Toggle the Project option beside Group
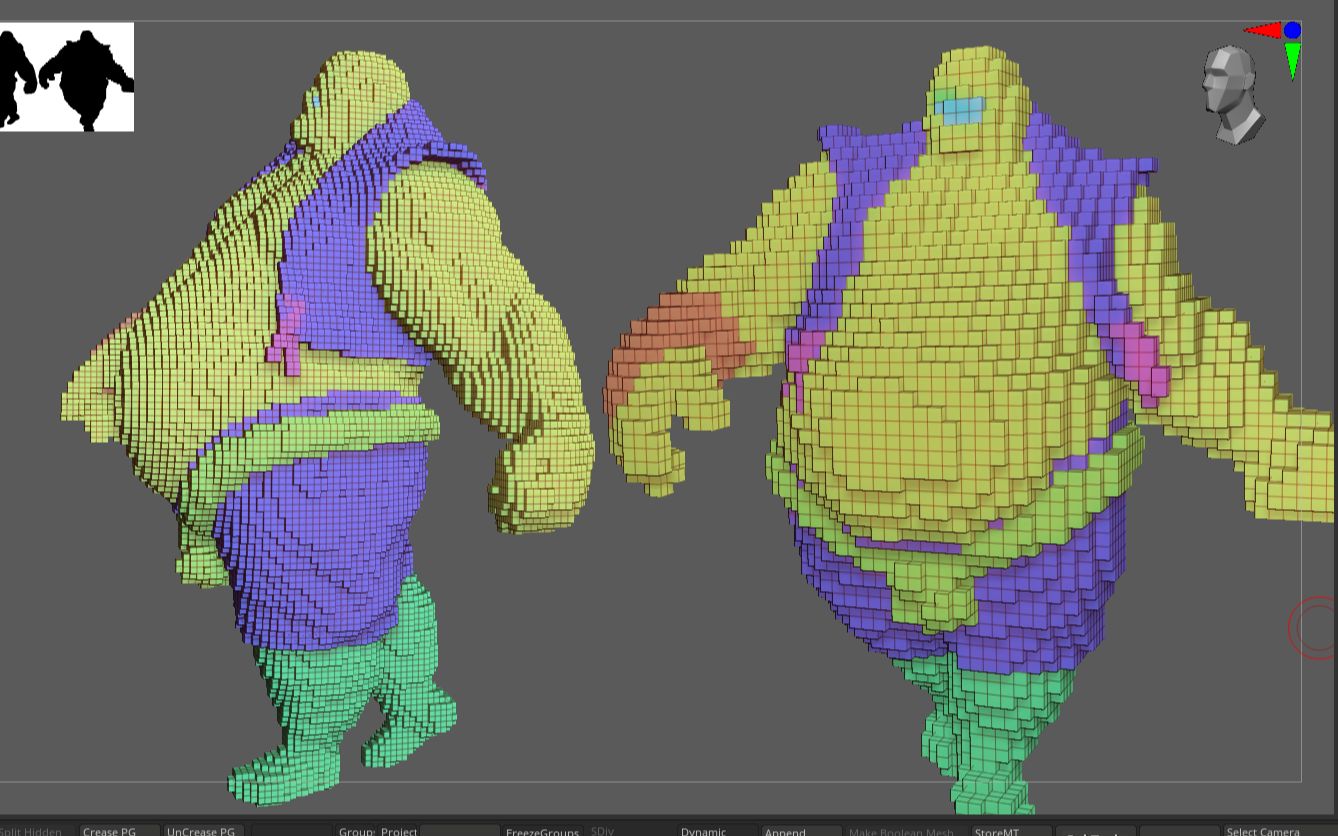The width and height of the screenshot is (1338, 836). point(399,830)
